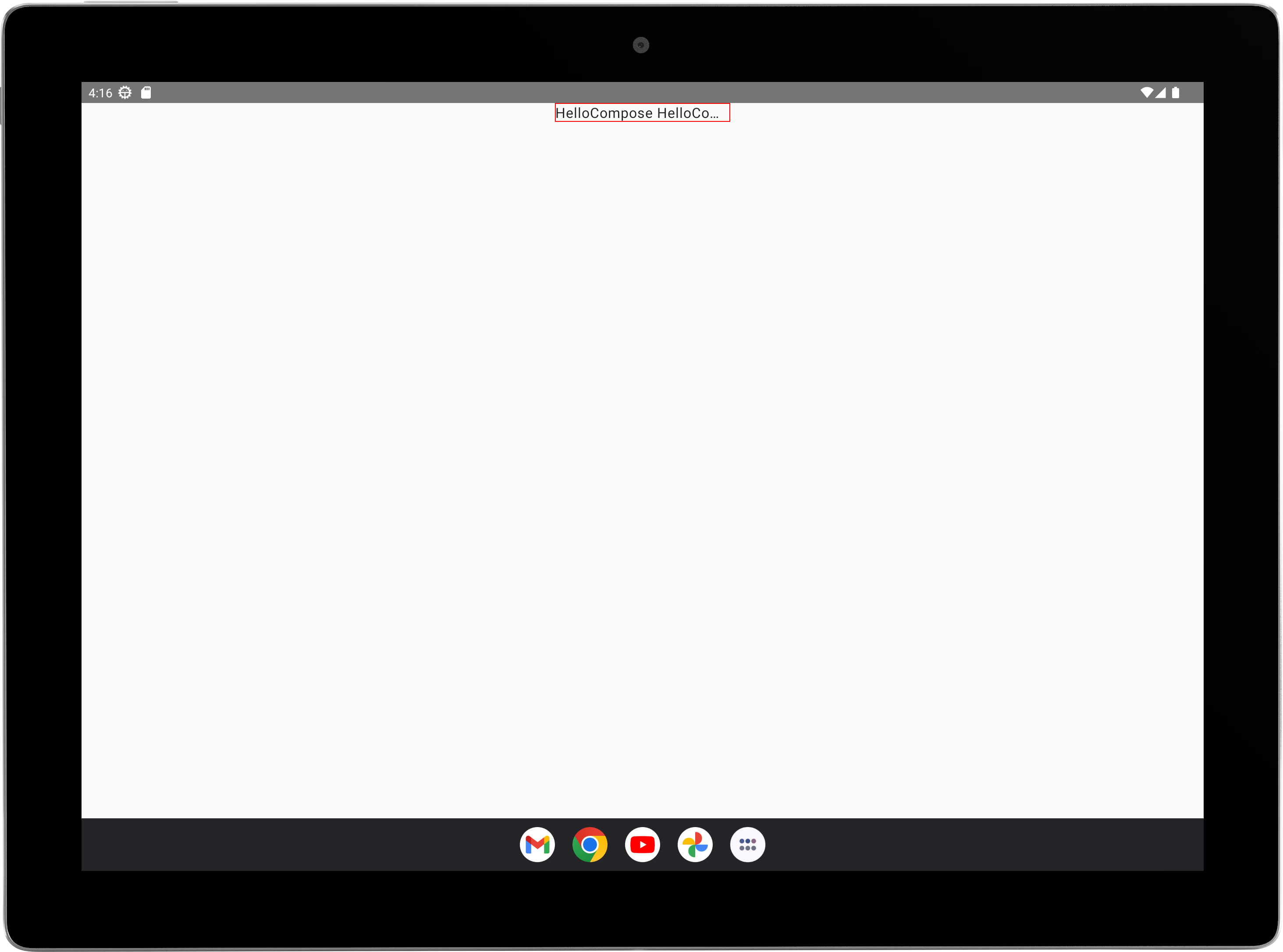Screen dimensions: 1283x952
Task: Open the all apps drawer grid
Action: 747,845
